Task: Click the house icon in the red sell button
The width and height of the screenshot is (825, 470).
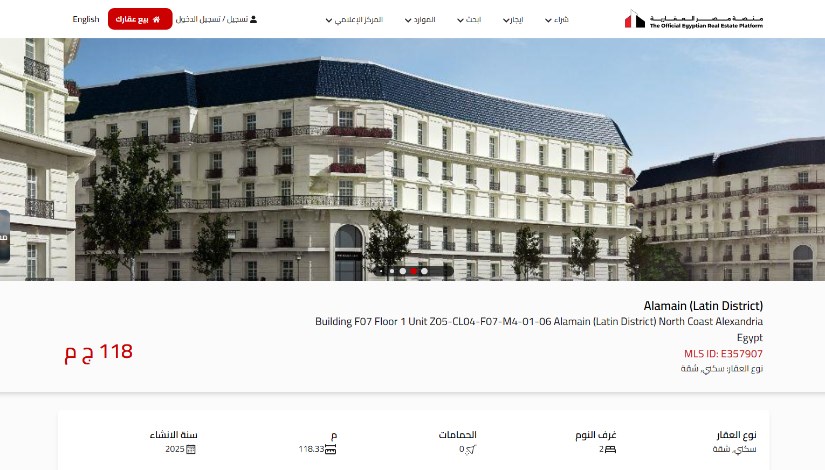Action: [x=156, y=19]
